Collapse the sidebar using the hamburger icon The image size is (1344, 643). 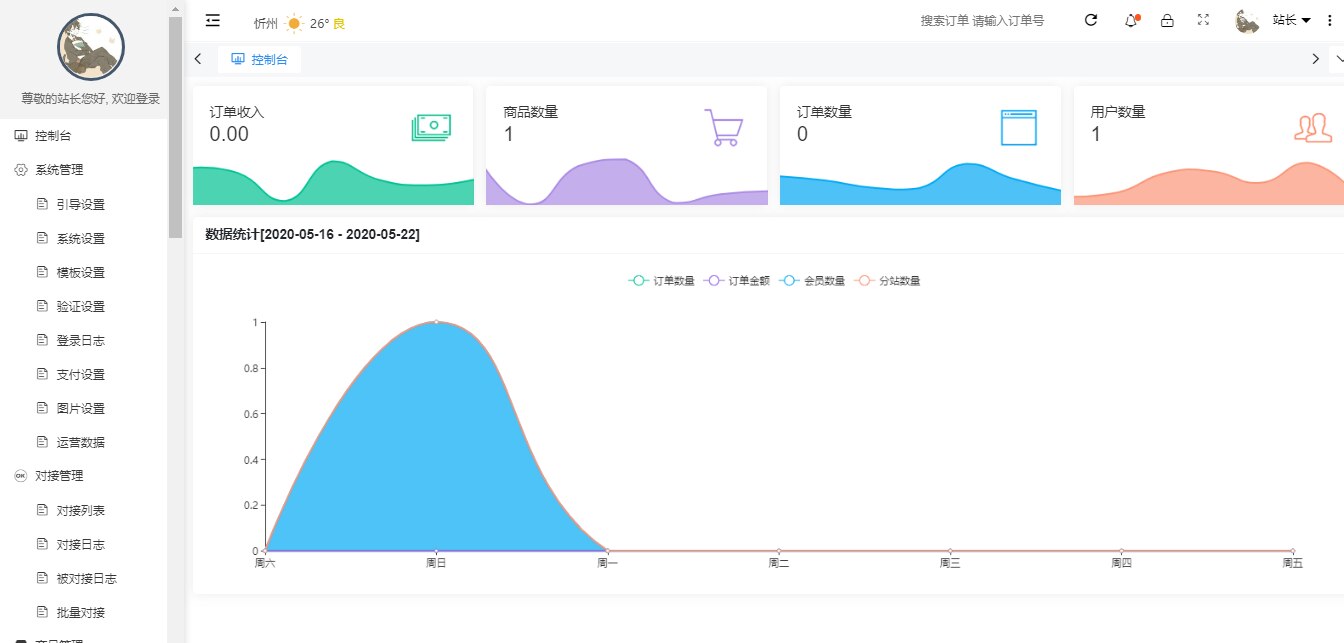pyautogui.click(x=212, y=19)
